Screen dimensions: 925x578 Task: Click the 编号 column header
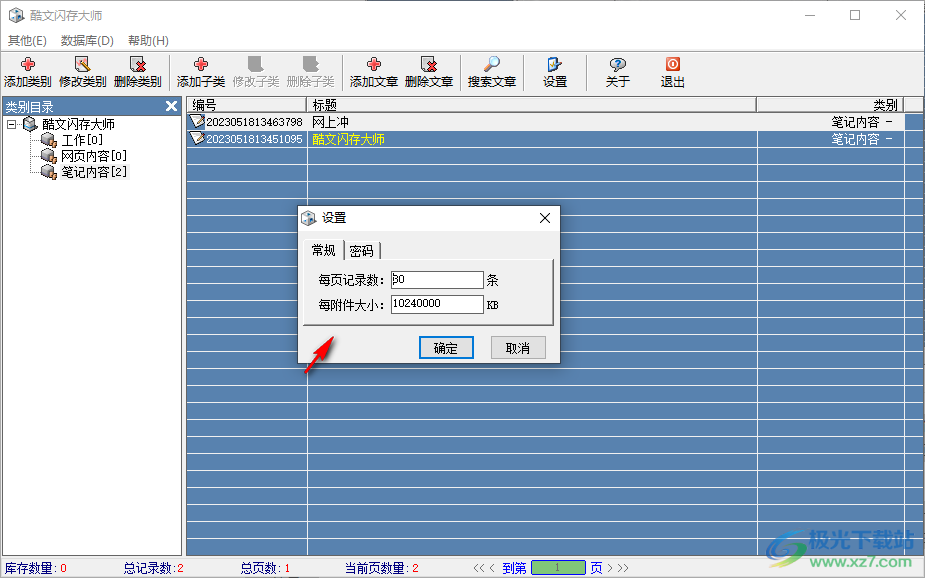coord(247,105)
